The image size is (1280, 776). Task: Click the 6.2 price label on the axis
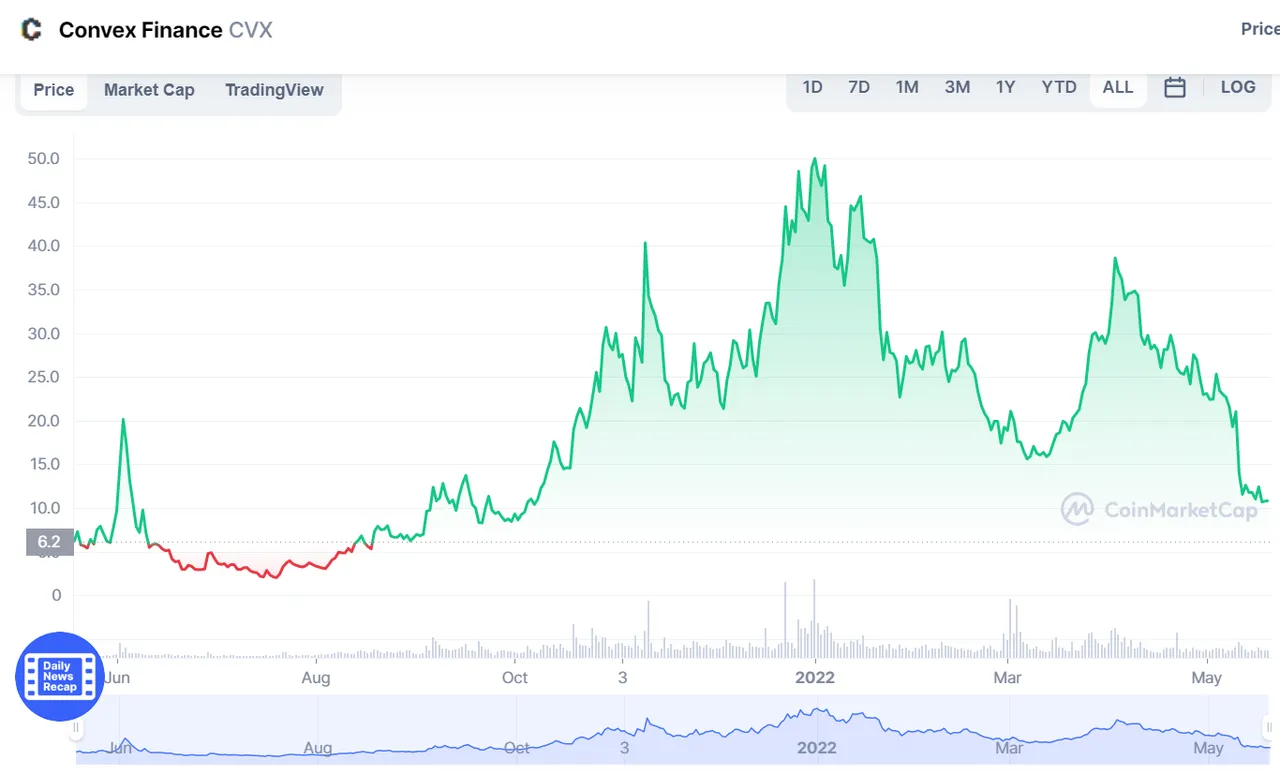click(x=49, y=542)
